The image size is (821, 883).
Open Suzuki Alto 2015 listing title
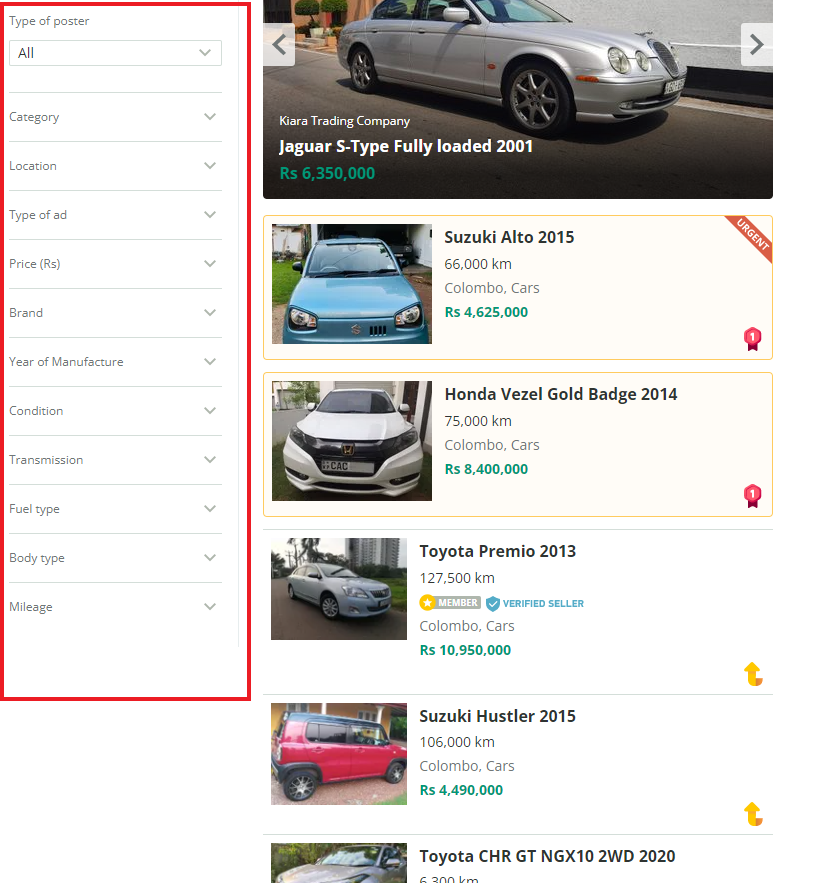click(509, 237)
